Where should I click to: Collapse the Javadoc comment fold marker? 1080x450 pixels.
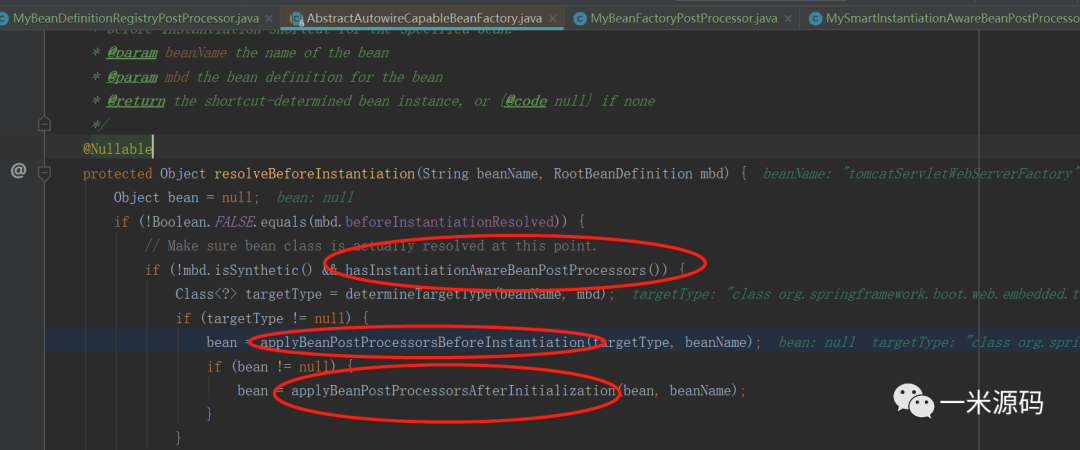point(44,125)
